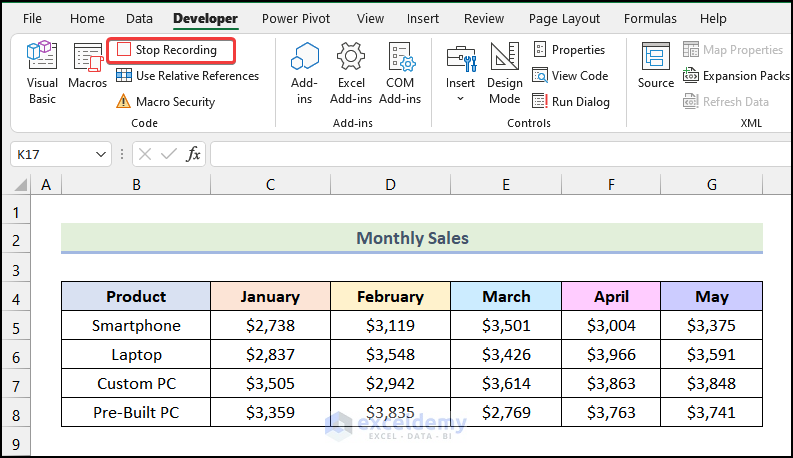Open control Properties

569,49
